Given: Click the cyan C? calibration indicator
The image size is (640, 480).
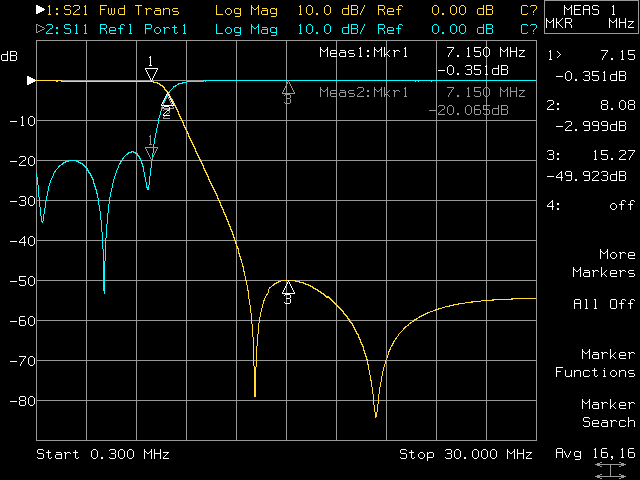Looking at the screenshot, I should coord(529,29).
